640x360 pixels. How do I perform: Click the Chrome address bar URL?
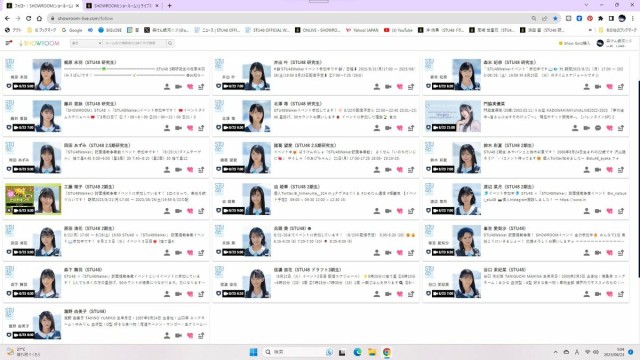click(85, 18)
